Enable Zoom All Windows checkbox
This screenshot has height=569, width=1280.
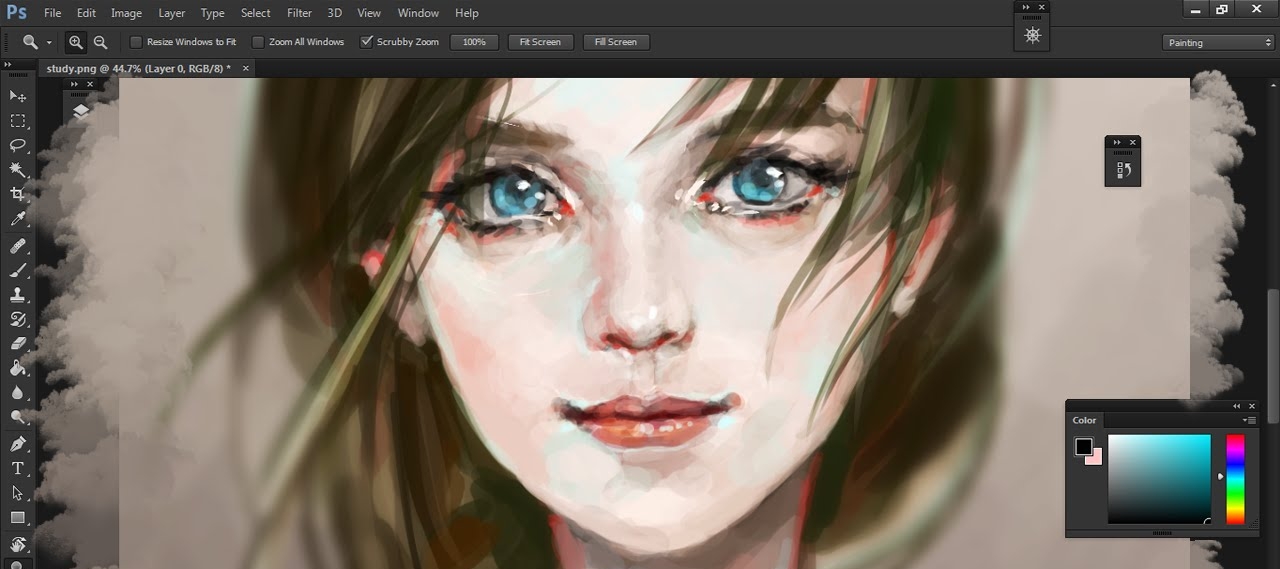258,42
